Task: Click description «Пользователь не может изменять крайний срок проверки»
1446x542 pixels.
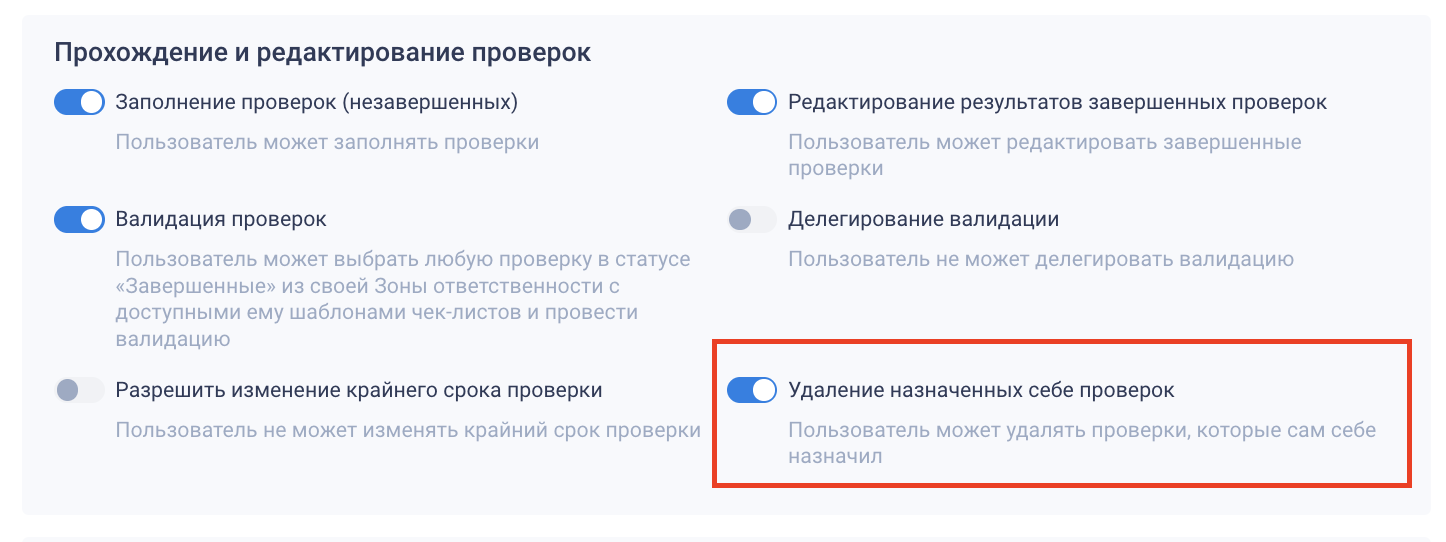Action: (x=408, y=431)
